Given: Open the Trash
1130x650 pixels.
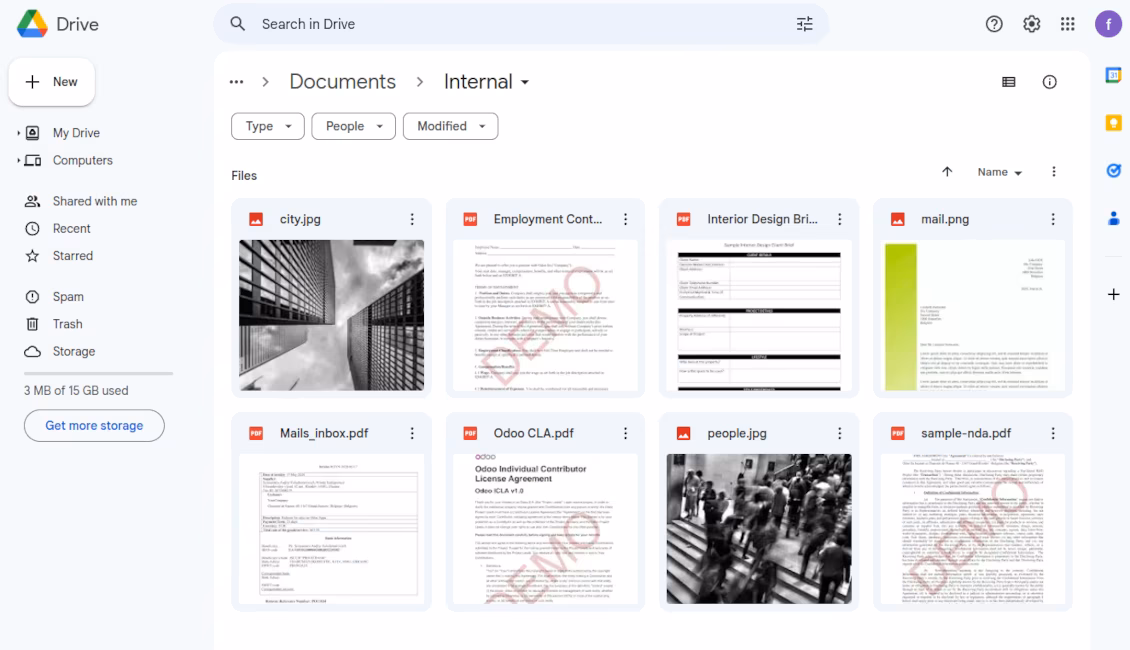Looking at the screenshot, I should point(67,324).
